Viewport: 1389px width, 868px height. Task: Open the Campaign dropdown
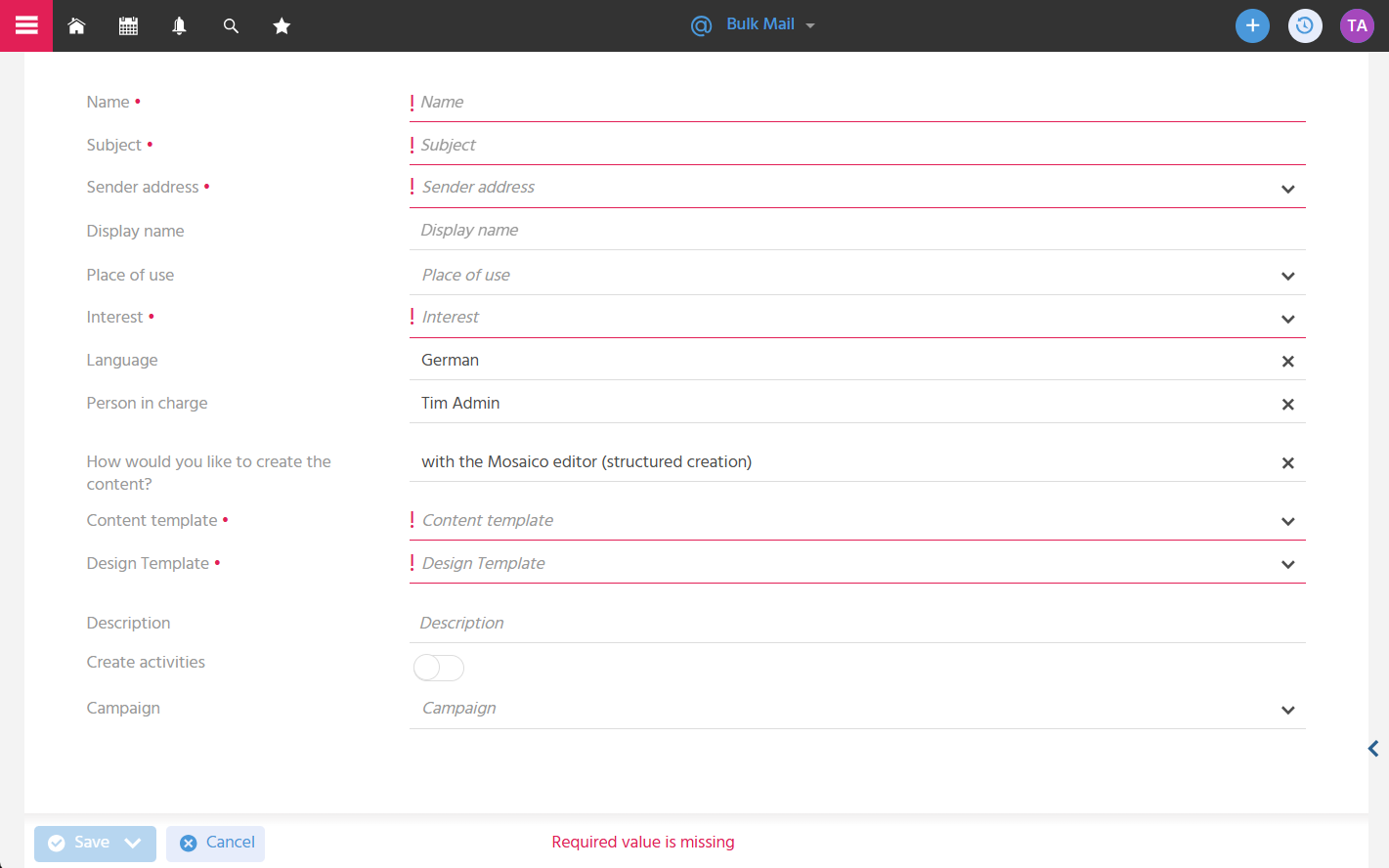(1288, 711)
